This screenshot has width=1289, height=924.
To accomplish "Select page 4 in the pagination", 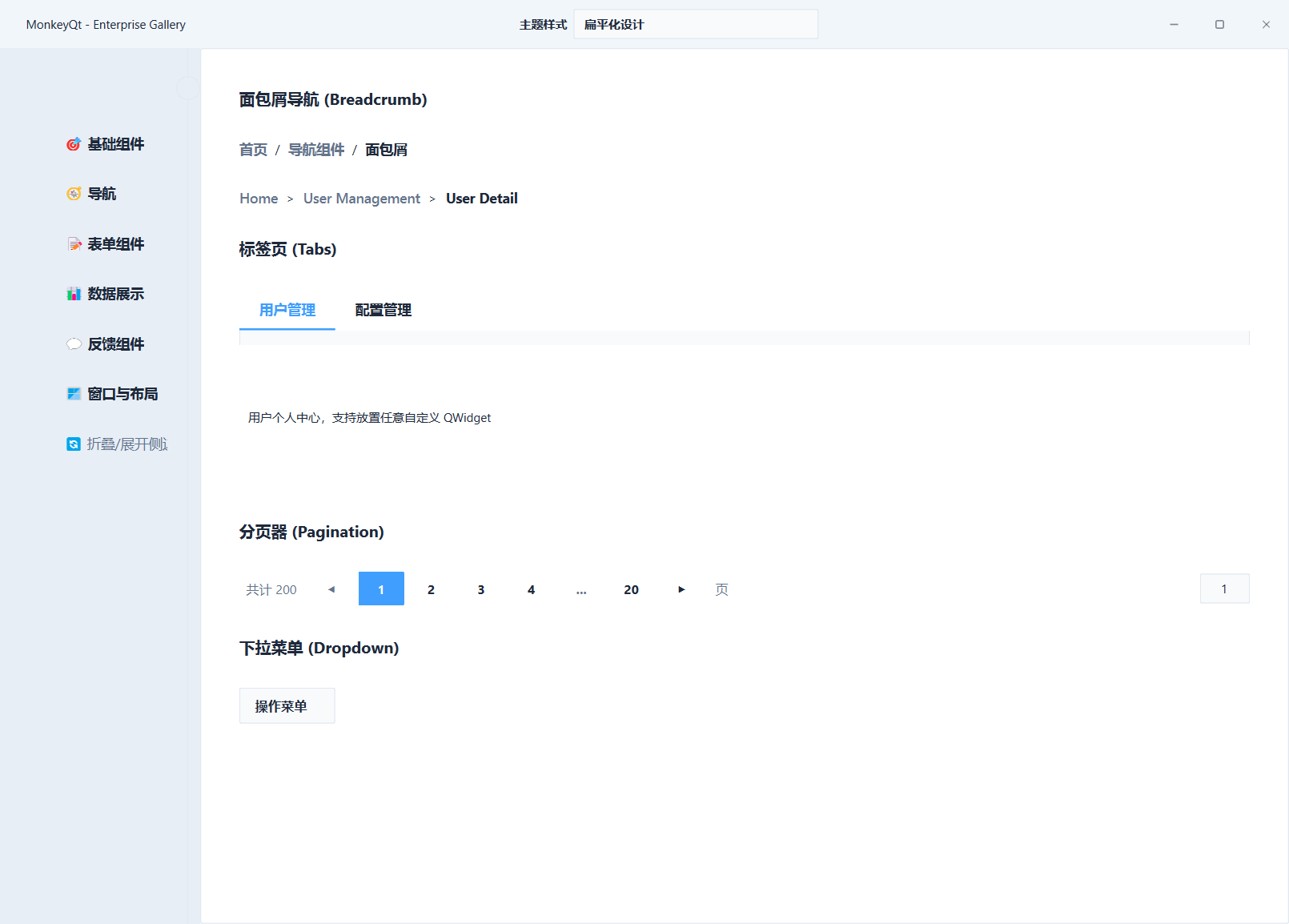I will [x=531, y=589].
